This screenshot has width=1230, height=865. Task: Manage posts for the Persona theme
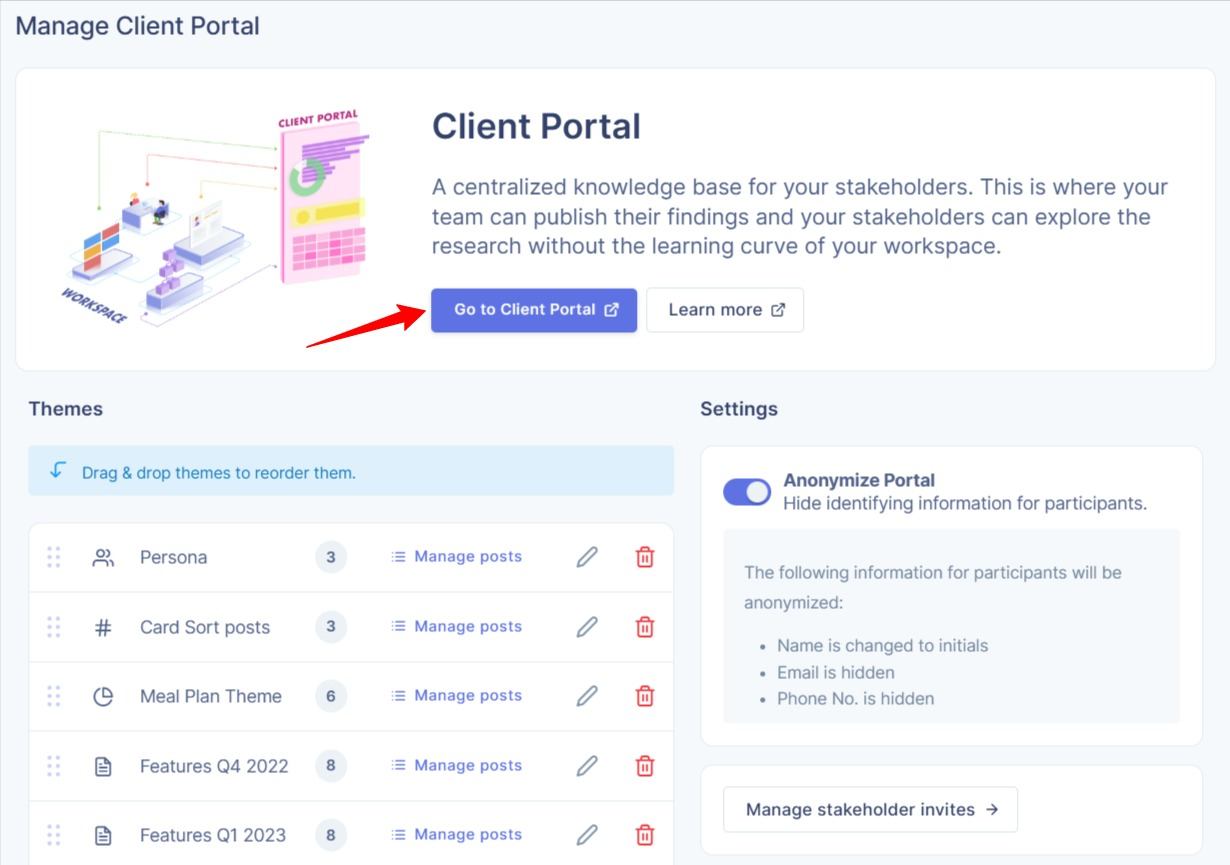[x=456, y=557]
